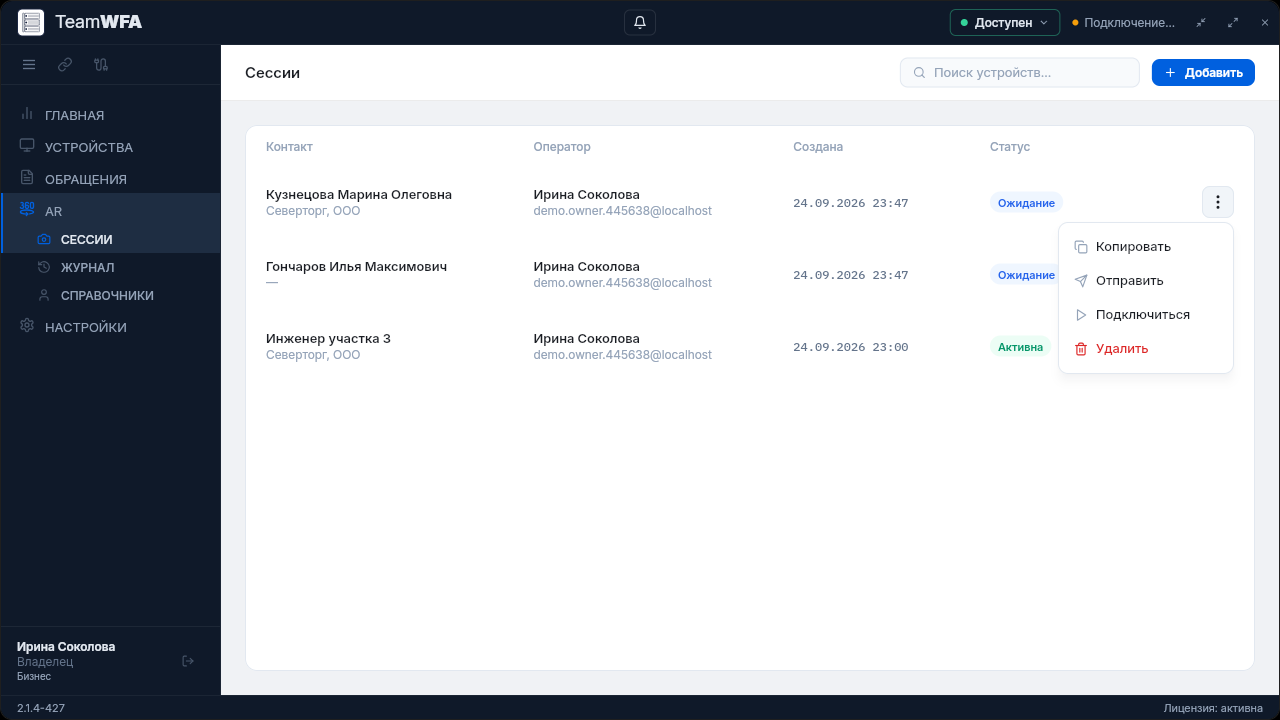Click the Лицензия: активна status text
This screenshot has height=720, width=1280.
[1213, 708]
